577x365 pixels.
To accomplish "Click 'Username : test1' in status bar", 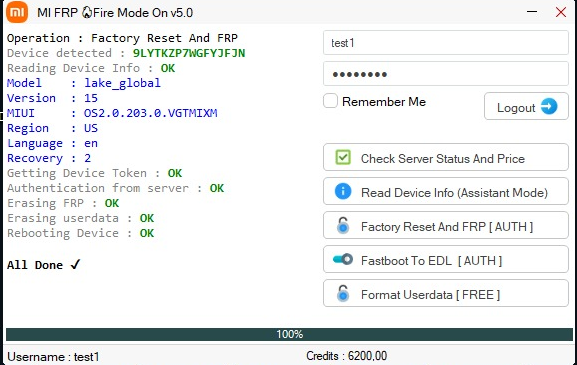I will (x=53, y=357).
